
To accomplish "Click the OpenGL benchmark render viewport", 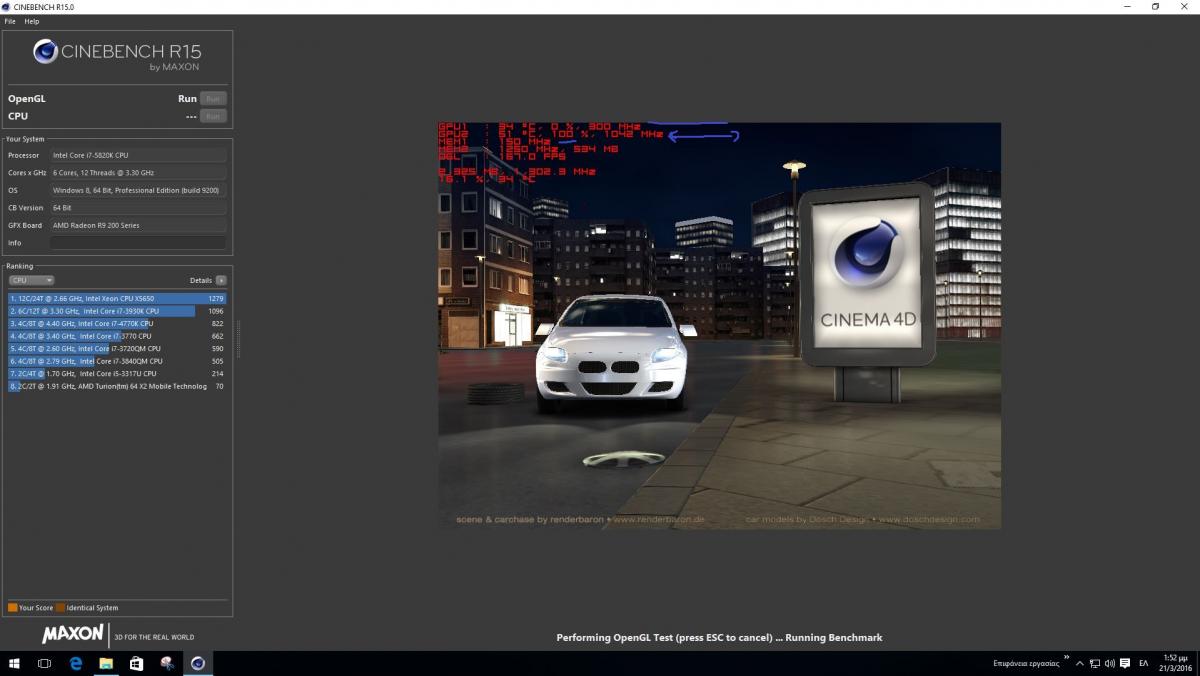I will pos(719,326).
